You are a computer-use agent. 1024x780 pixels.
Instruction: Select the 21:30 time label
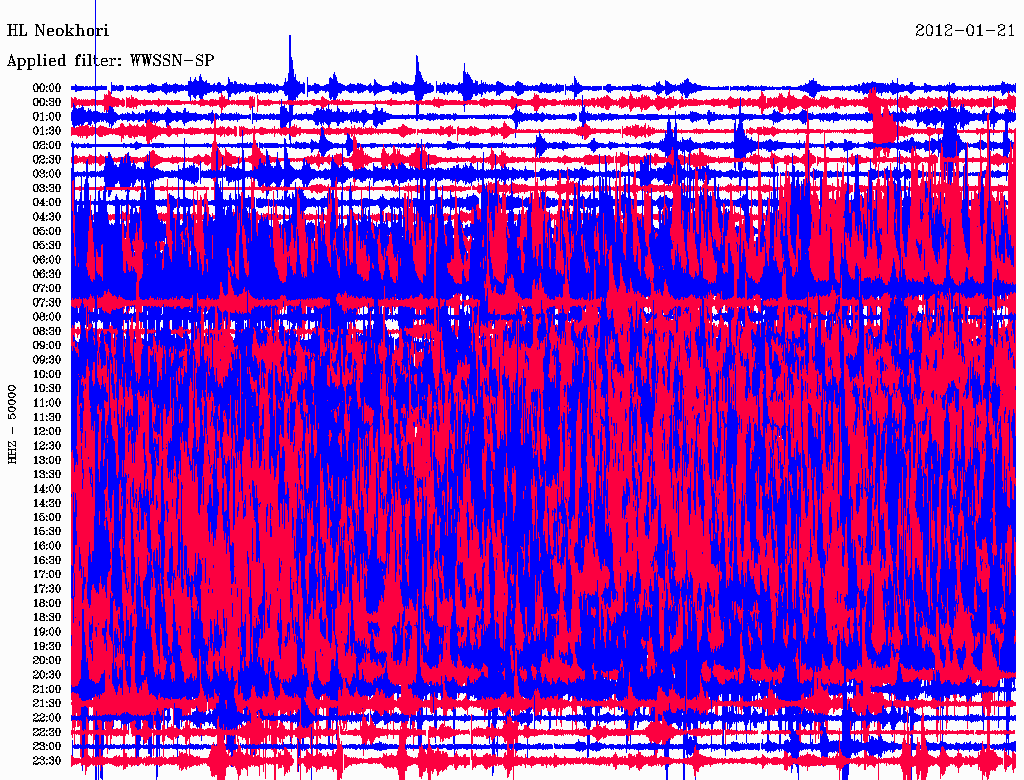[x=47, y=704]
